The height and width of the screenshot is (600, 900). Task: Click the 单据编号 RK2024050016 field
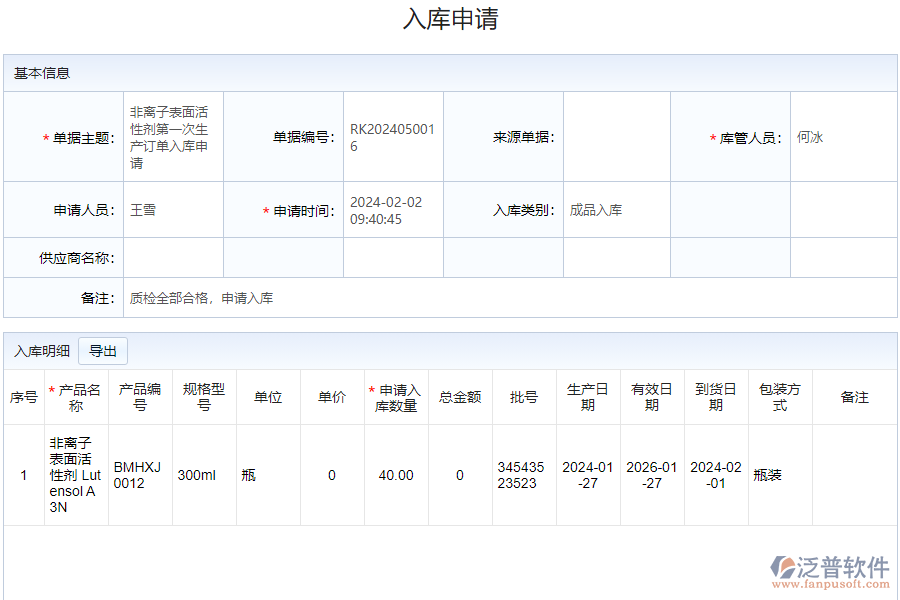pos(392,137)
